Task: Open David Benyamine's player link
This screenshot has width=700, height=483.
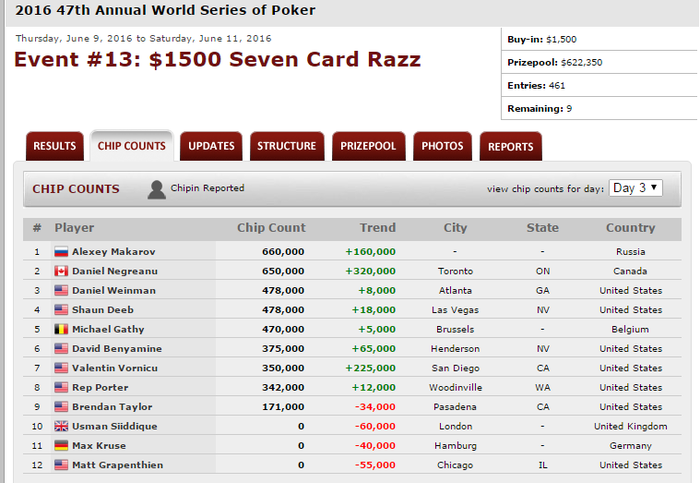Action: 117,349
